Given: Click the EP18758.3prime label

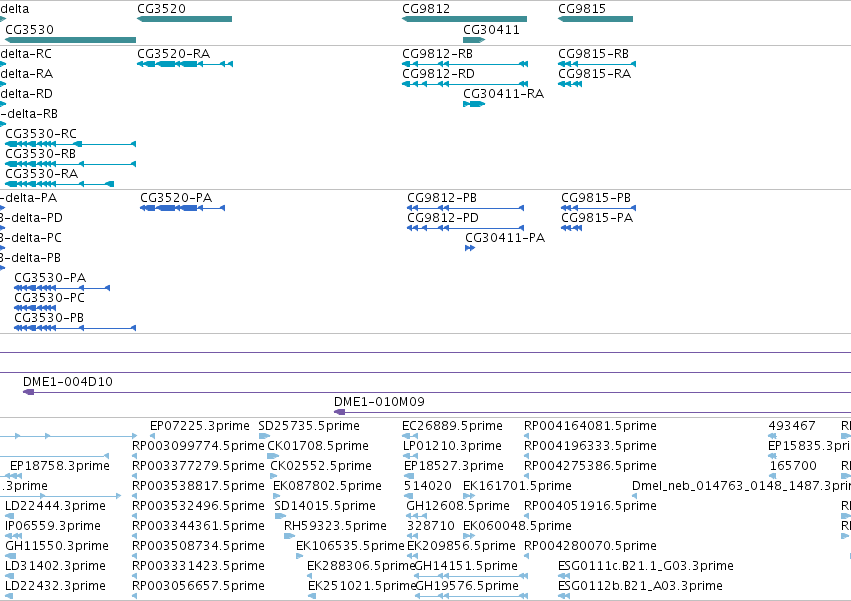Looking at the screenshot, I should tap(60, 466).
